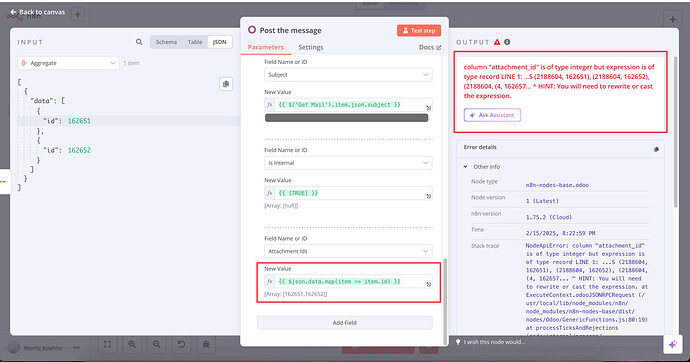Click the Ask Assistant button

pos(492,115)
